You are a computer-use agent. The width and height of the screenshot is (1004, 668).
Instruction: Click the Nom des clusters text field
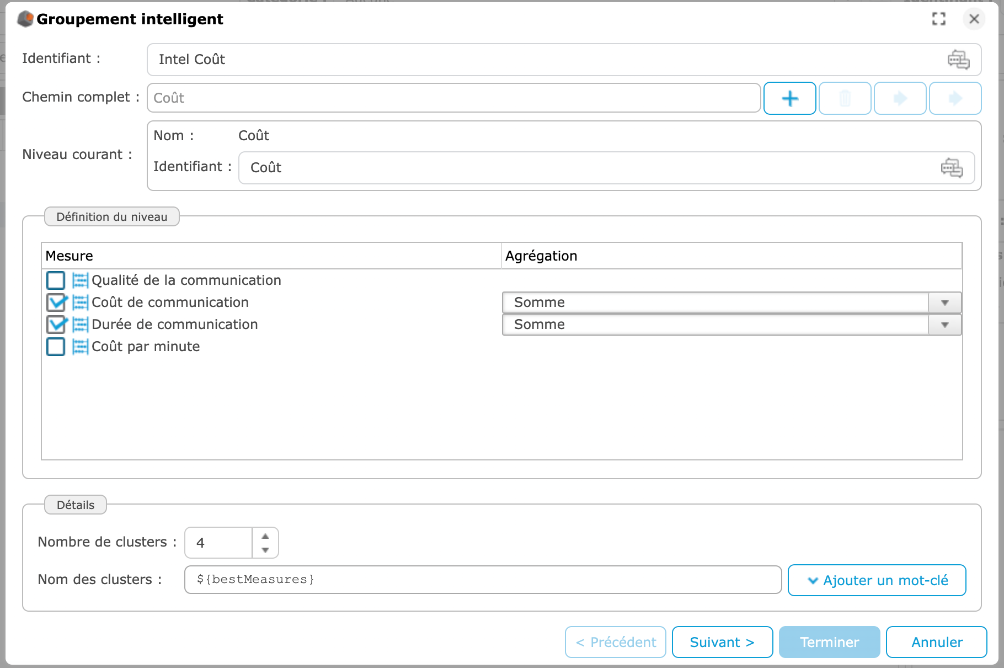482,580
